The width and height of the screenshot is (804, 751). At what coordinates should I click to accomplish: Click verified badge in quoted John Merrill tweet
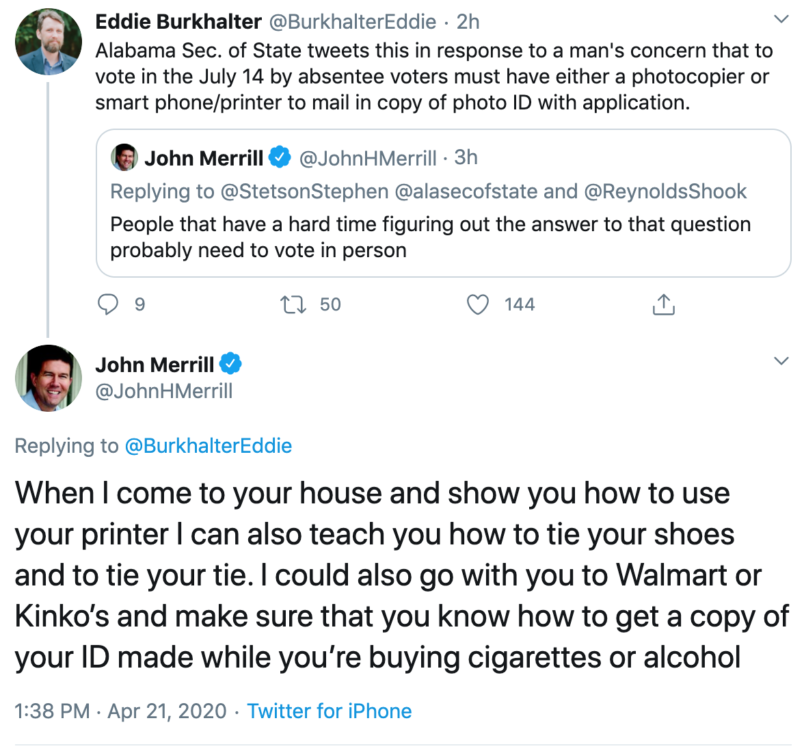click(x=280, y=157)
